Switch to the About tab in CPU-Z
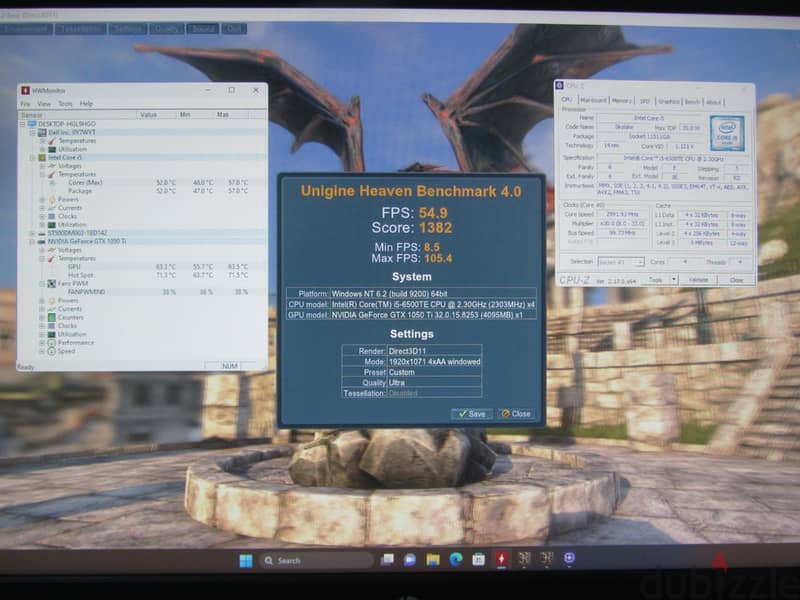The height and width of the screenshot is (600, 800). (713, 102)
